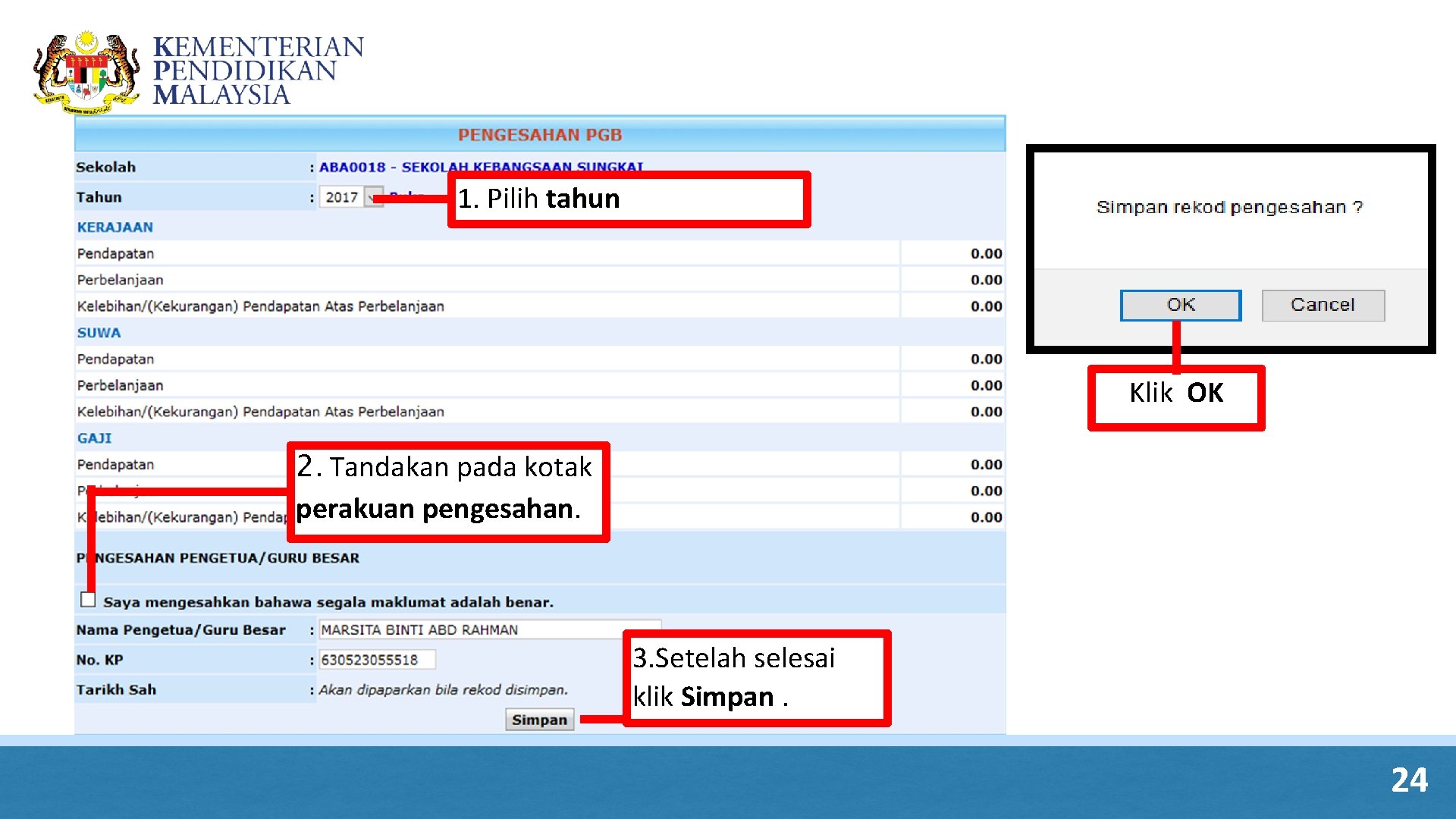This screenshot has height=819, width=1456.
Task: Click SUWA Kelebihan/(Kekurangan) row label
Action: (x=260, y=412)
